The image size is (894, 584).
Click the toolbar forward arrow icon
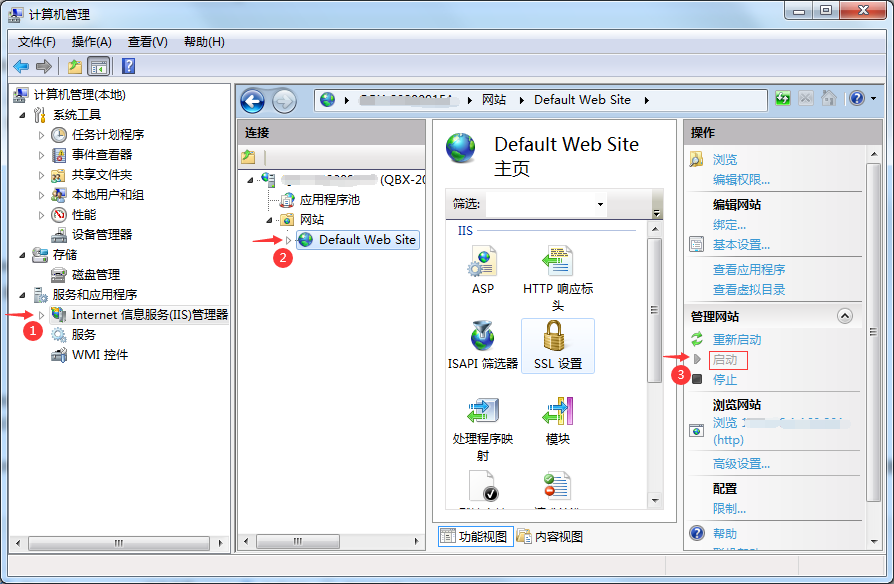[x=44, y=66]
